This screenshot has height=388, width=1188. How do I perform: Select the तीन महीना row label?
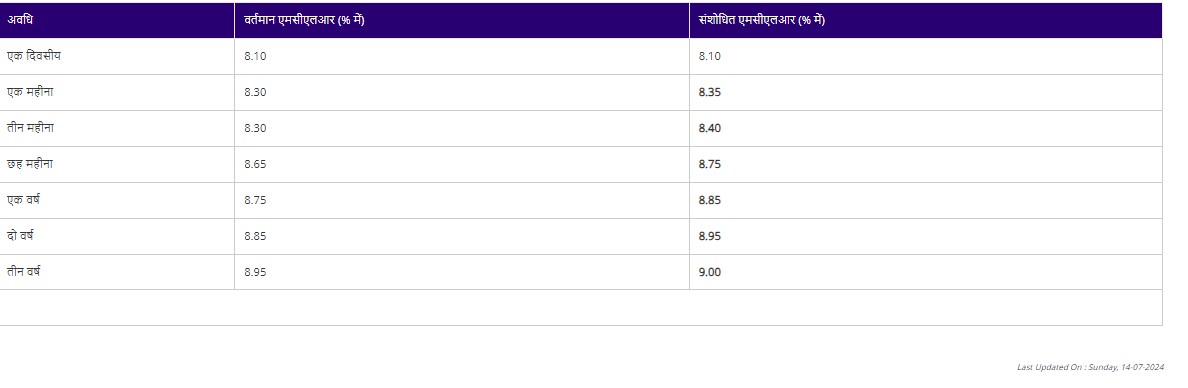[30, 128]
